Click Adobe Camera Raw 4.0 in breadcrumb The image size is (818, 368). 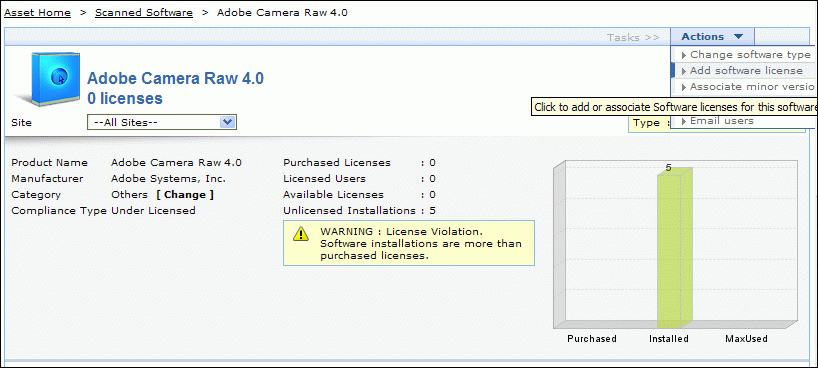click(x=282, y=13)
